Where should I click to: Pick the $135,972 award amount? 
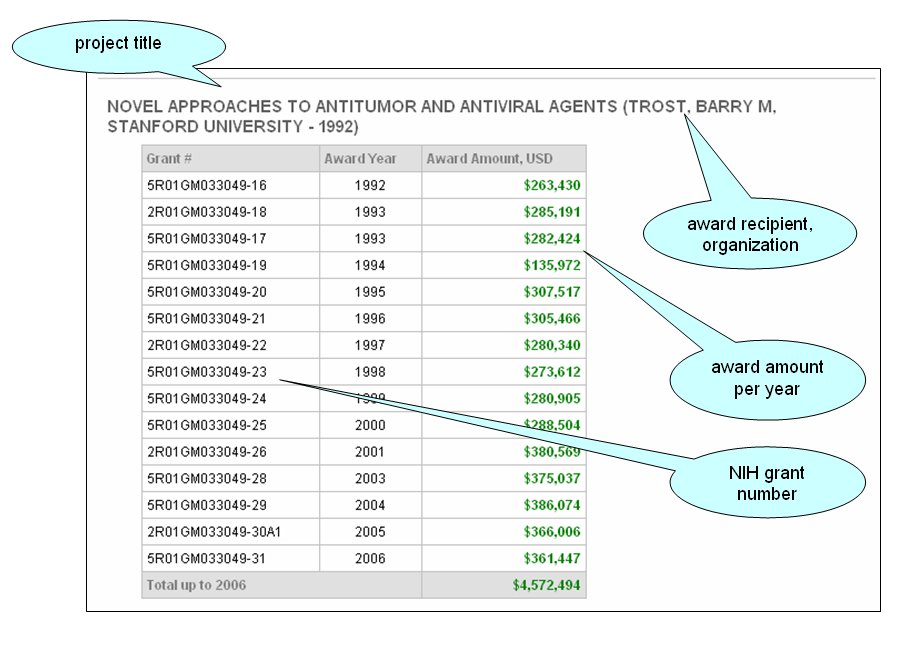coord(552,265)
